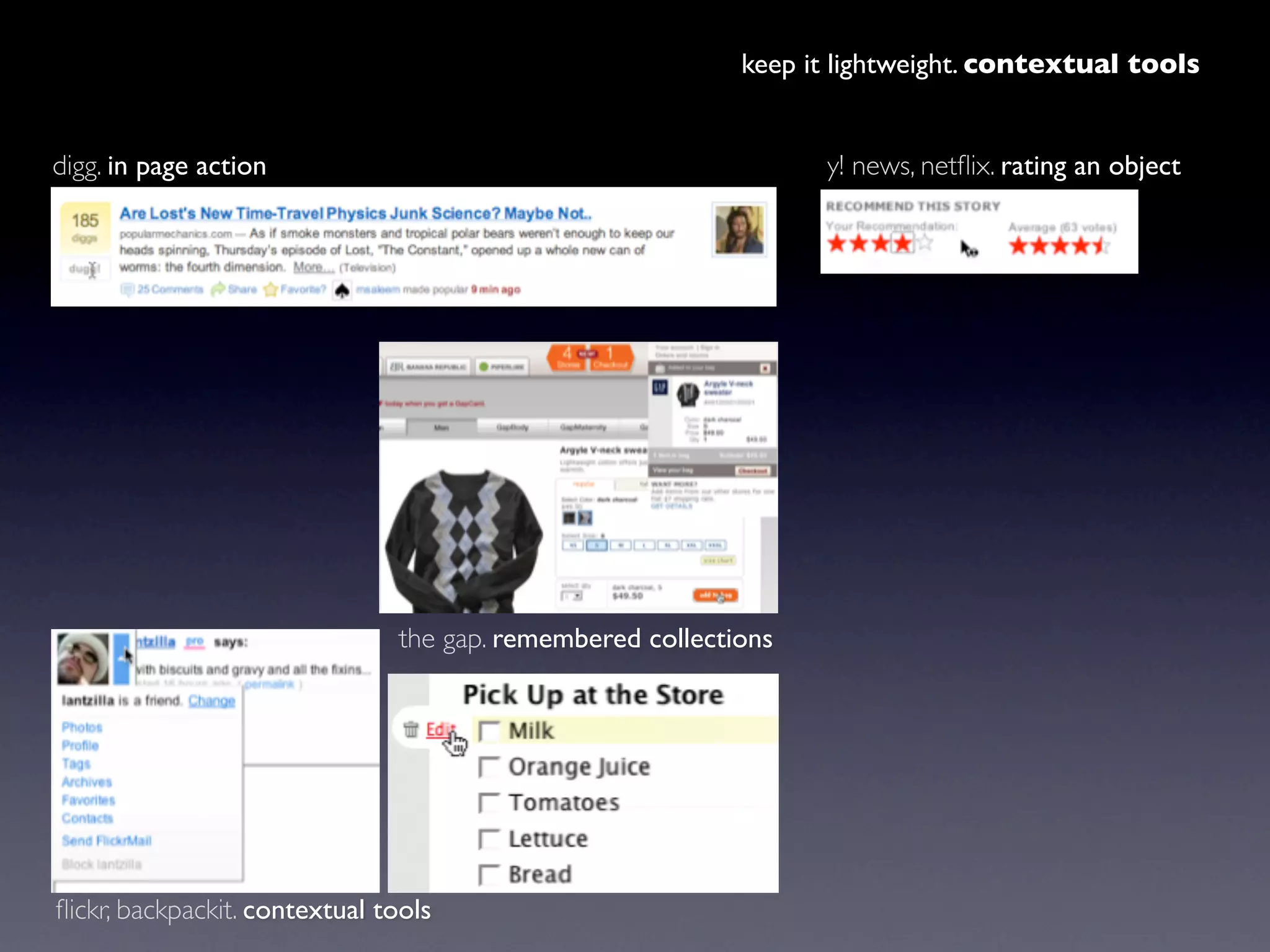Set third star in Your Recommendation
The height and width of the screenshot is (952, 1270).
pos(881,243)
